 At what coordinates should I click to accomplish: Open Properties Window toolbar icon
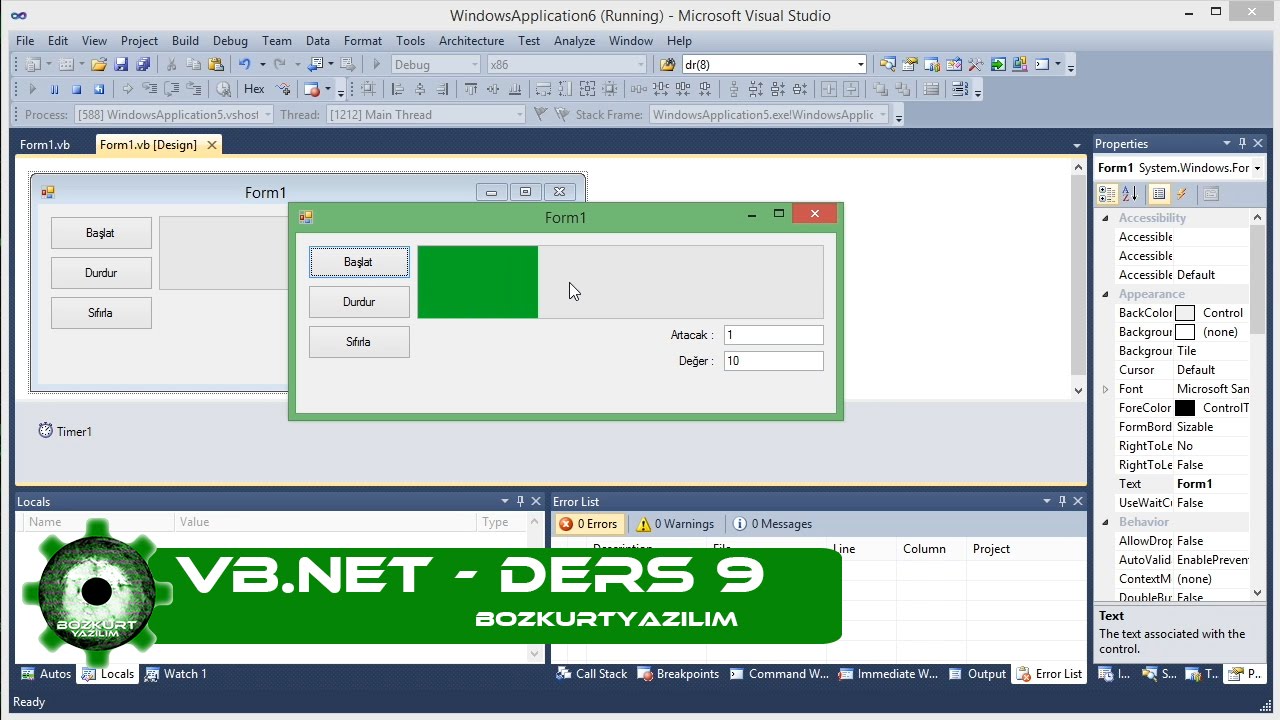point(910,64)
